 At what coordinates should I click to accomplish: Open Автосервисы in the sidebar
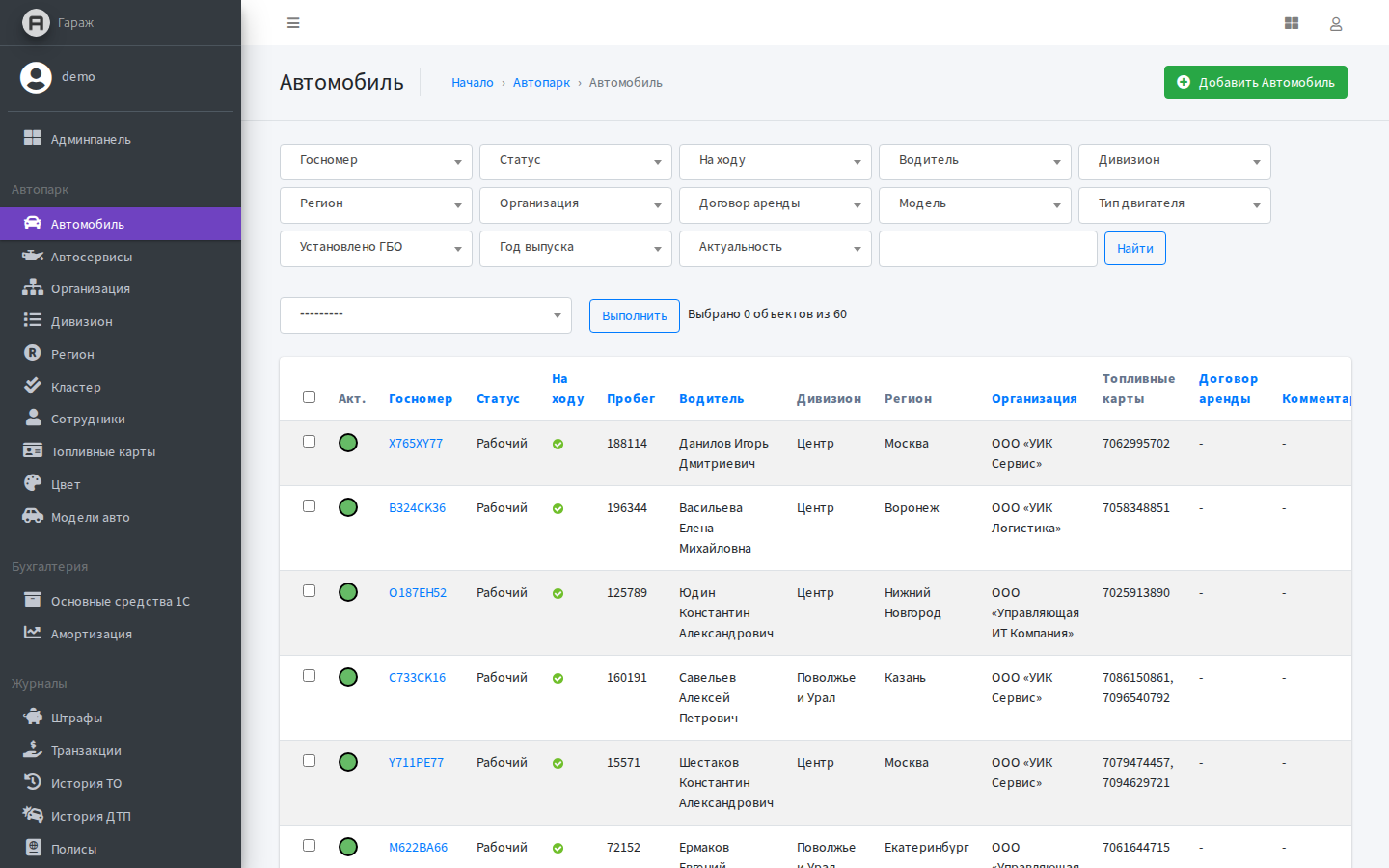coord(121,257)
